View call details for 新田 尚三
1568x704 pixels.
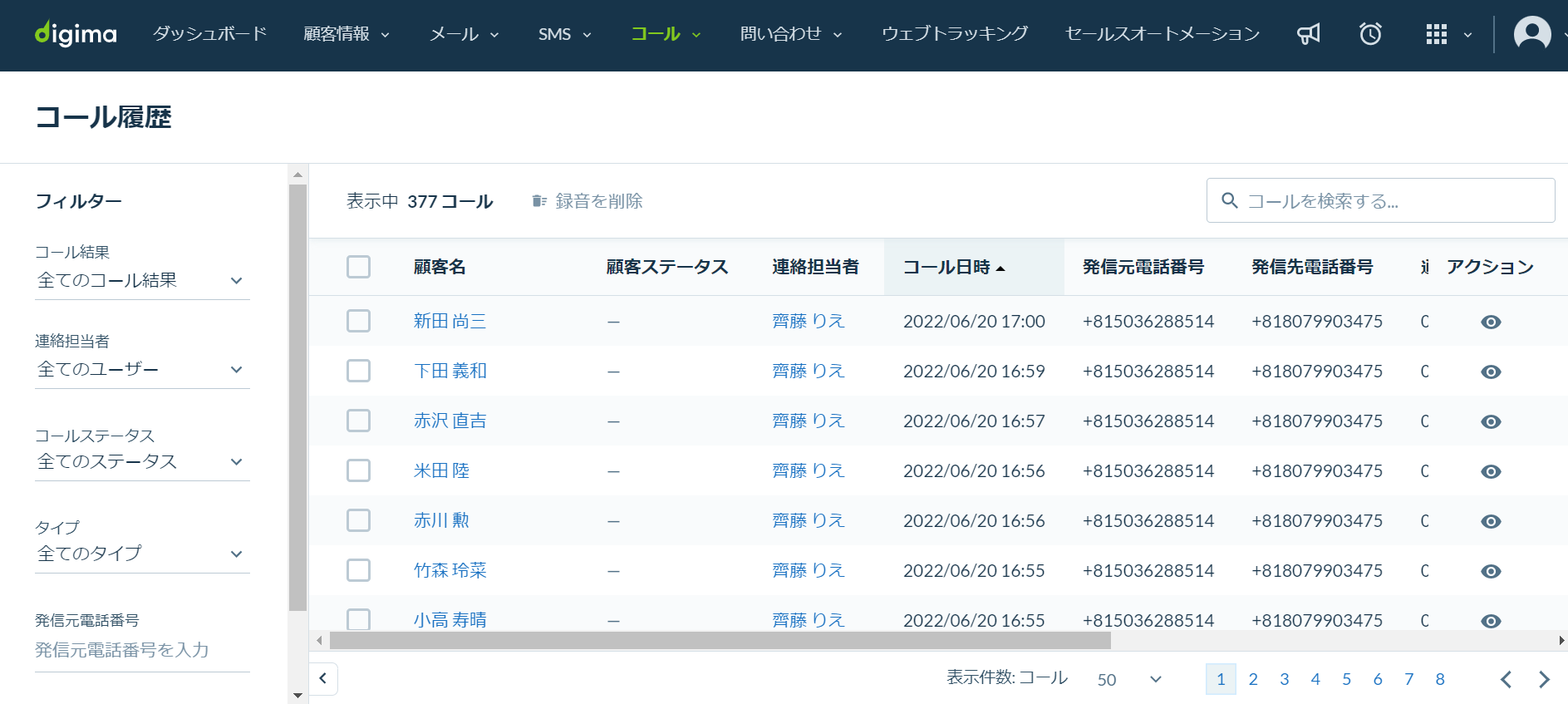(x=1492, y=322)
